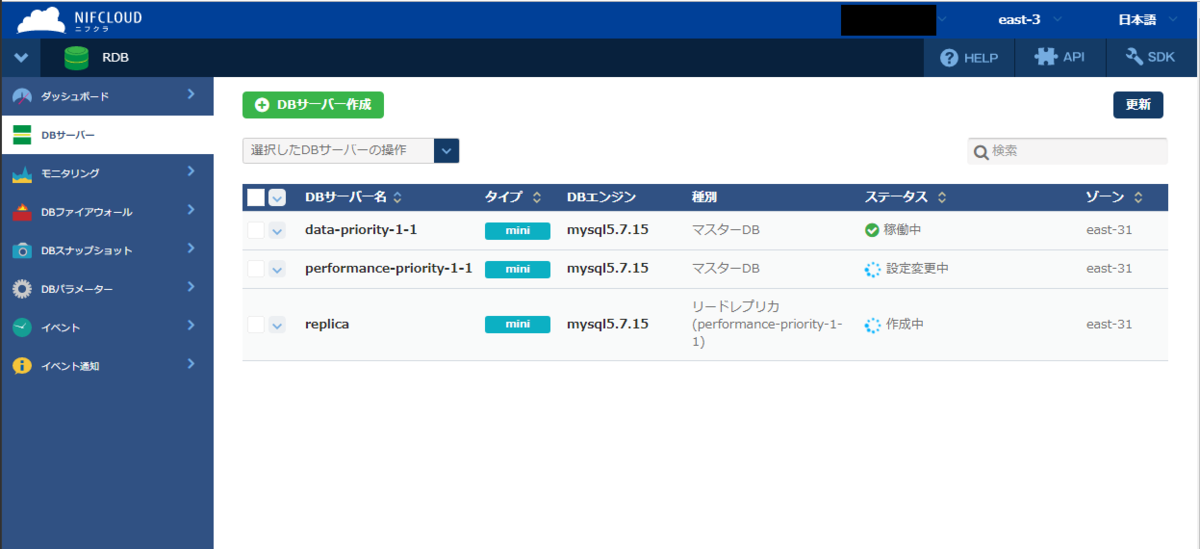
Task: Check the performance-priority-1-1 row checkbox
Action: point(256,269)
